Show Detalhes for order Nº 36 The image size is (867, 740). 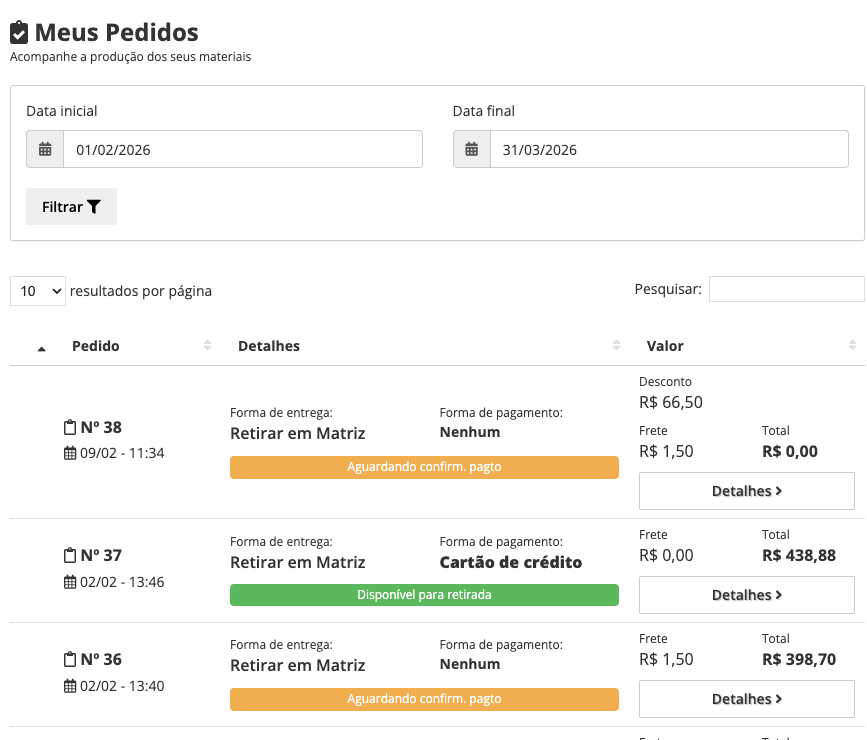[746, 699]
